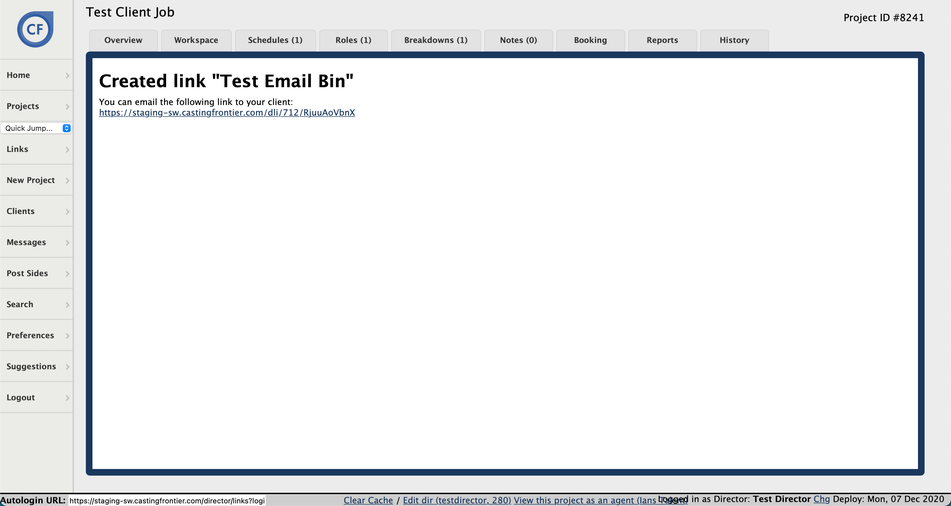The width and height of the screenshot is (951, 506).
Task: Open Clients in the sidebar
Action: 36,211
